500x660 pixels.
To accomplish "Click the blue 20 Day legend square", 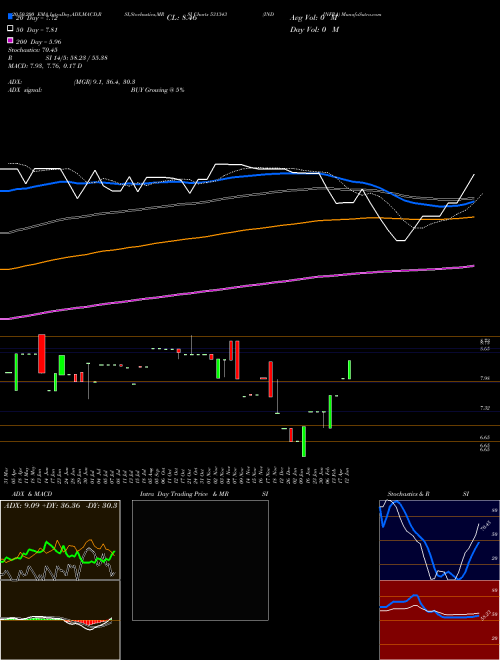I will (11, 18).
